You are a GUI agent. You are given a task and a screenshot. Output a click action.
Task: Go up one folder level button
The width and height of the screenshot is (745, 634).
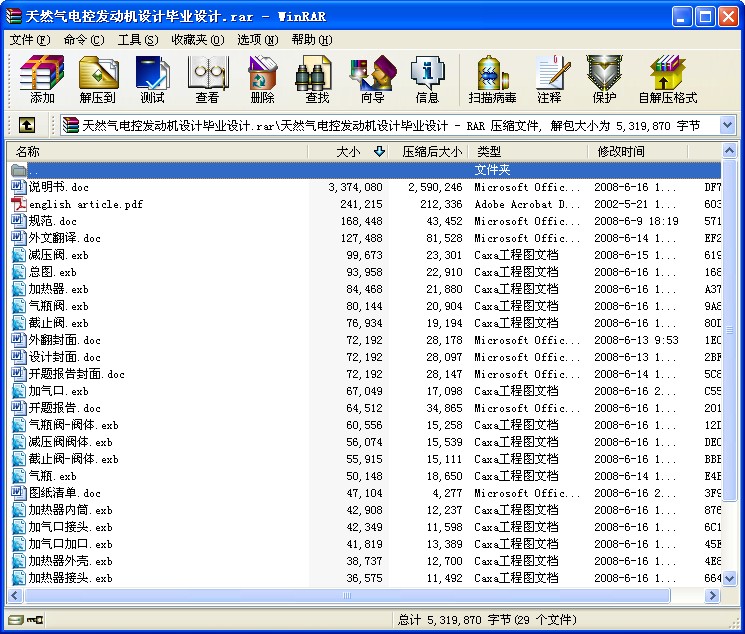pos(27,125)
